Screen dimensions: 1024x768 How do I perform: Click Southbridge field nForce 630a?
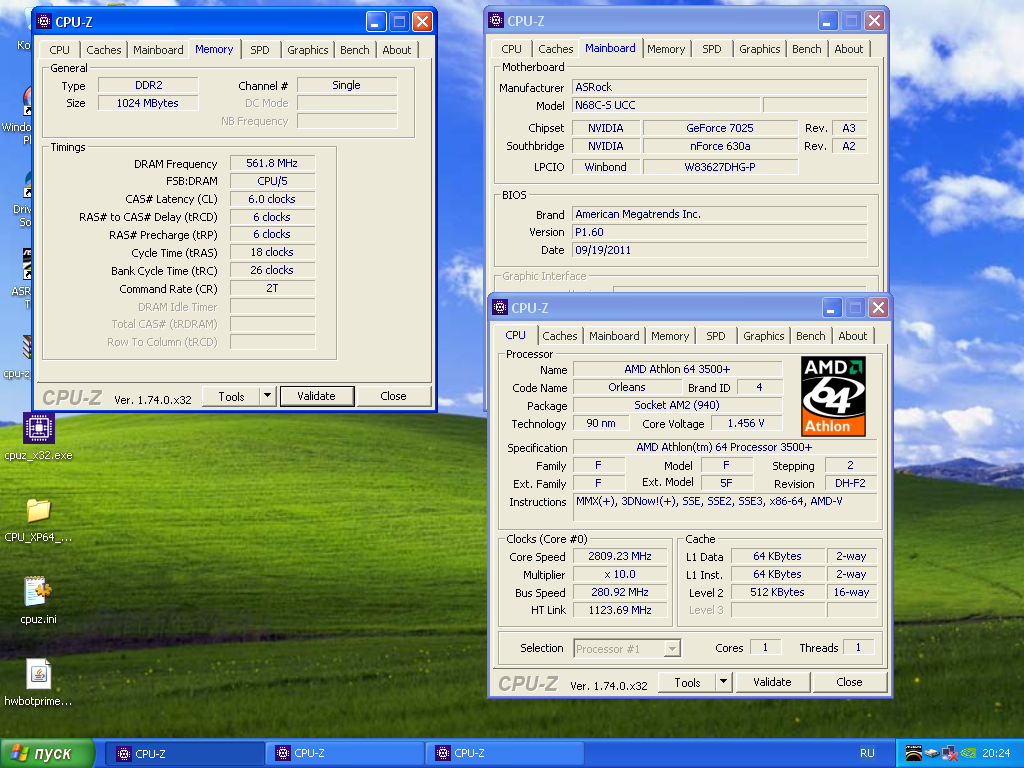click(720, 146)
